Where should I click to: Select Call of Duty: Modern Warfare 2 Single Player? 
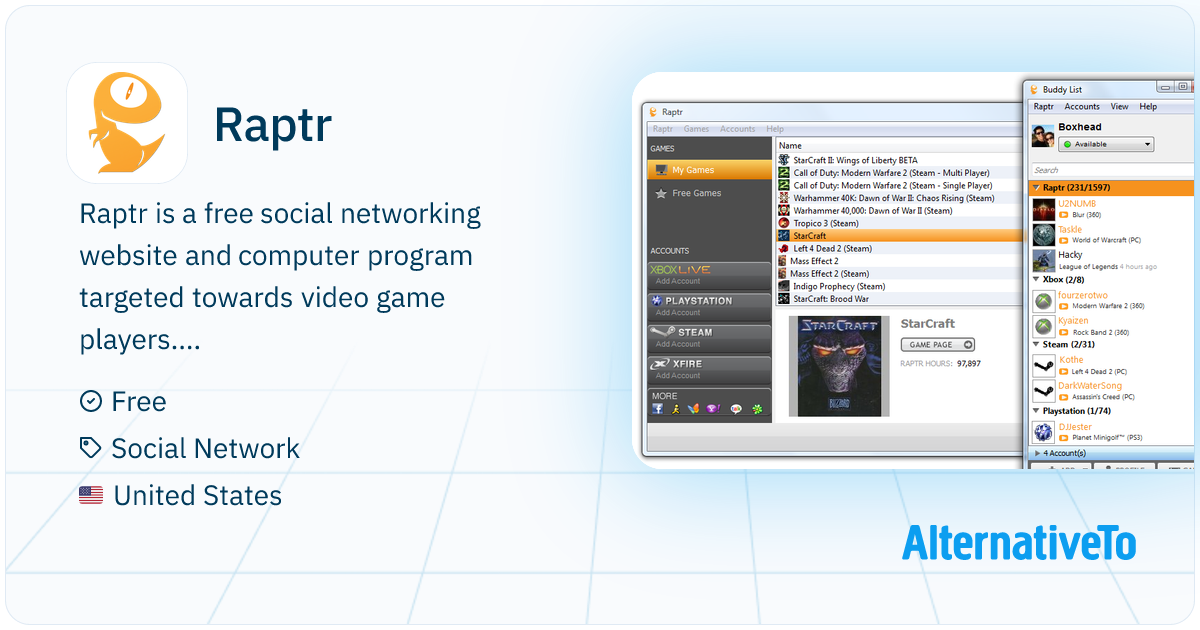(899, 185)
